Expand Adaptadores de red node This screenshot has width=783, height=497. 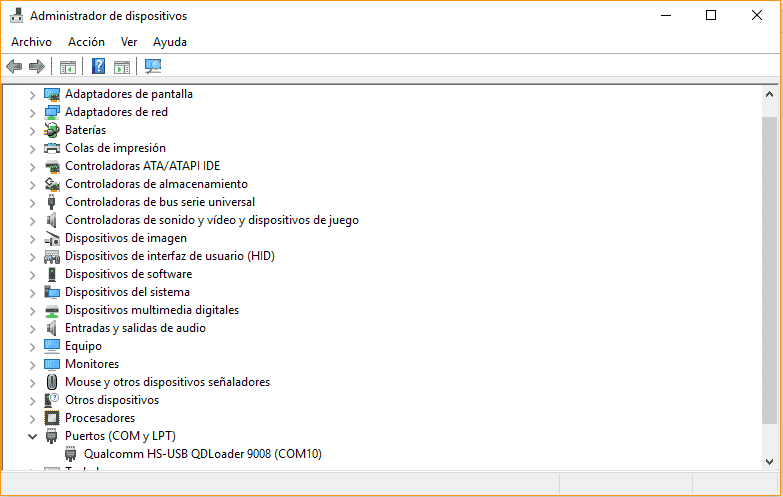32,113
